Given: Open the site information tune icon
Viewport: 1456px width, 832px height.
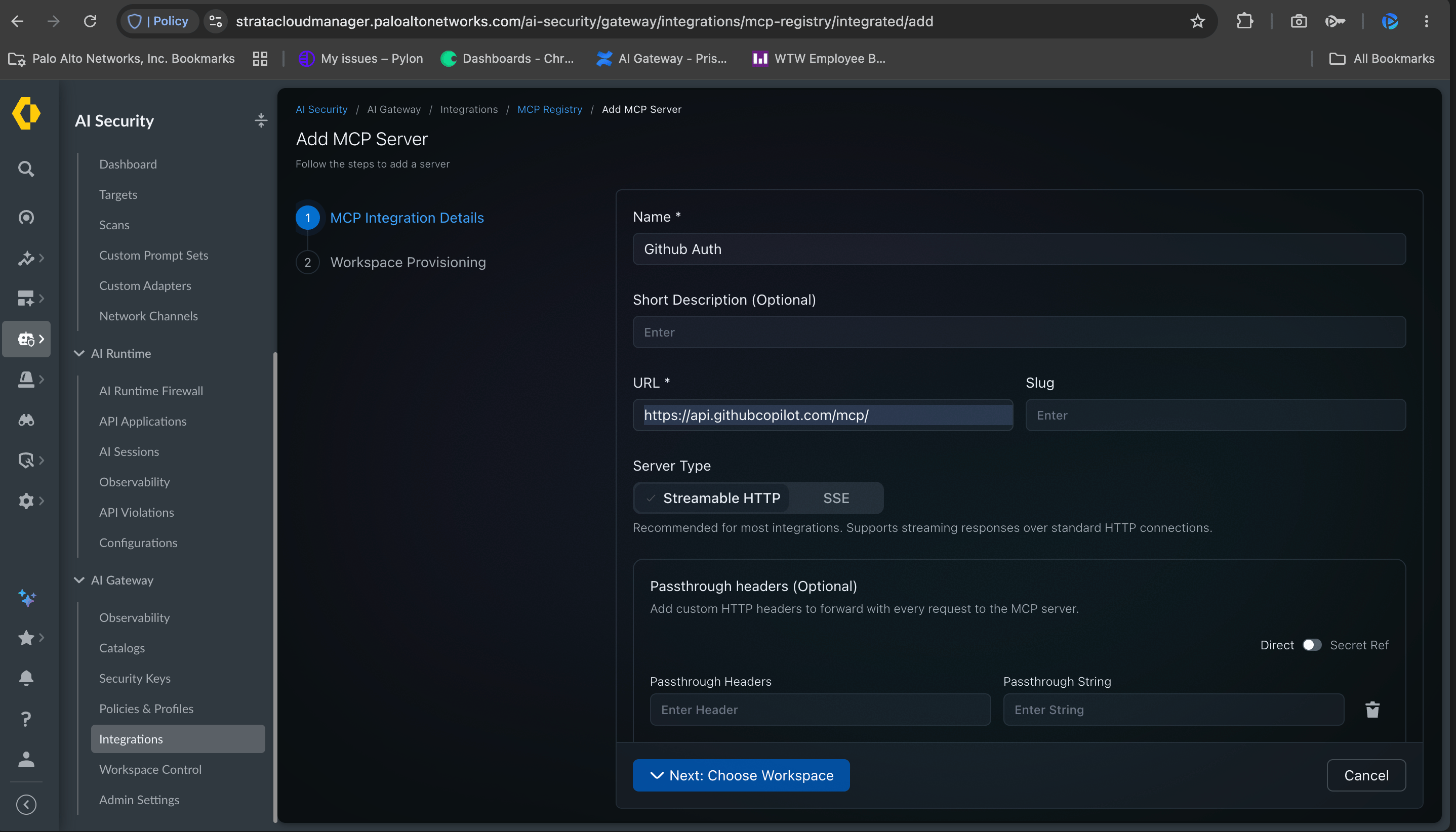Looking at the screenshot, I should pyautogui.click(x=216, y=21).
